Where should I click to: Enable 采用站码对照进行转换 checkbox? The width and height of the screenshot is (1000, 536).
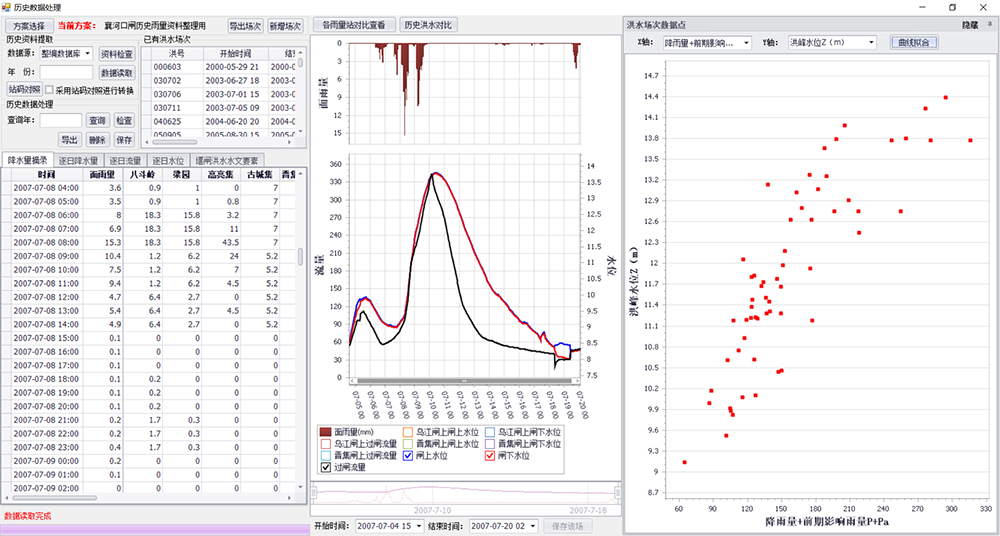pyautogui.click(x=49, y=90)
